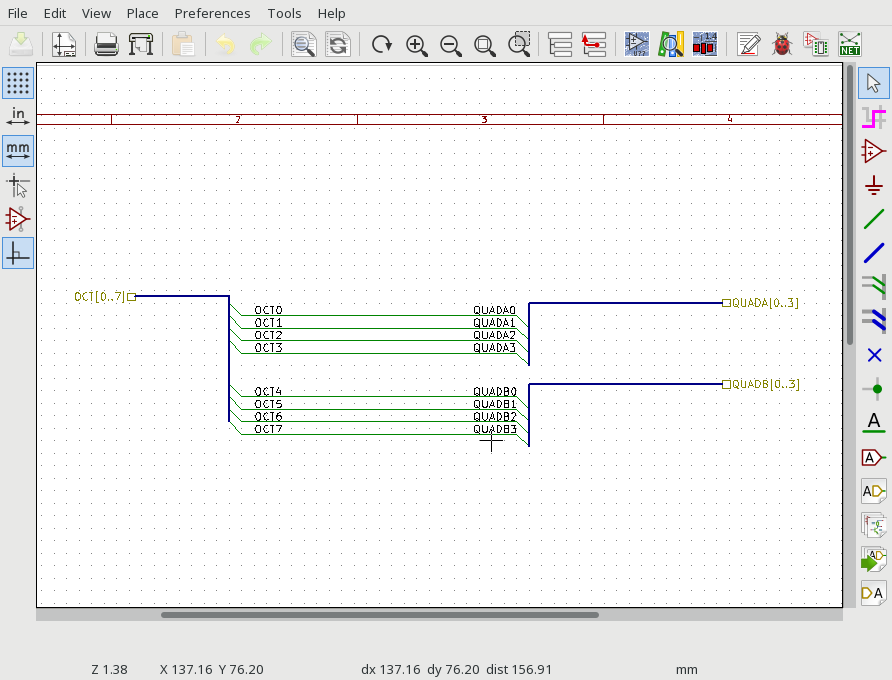Toggle grid display button

pos(18,83)
